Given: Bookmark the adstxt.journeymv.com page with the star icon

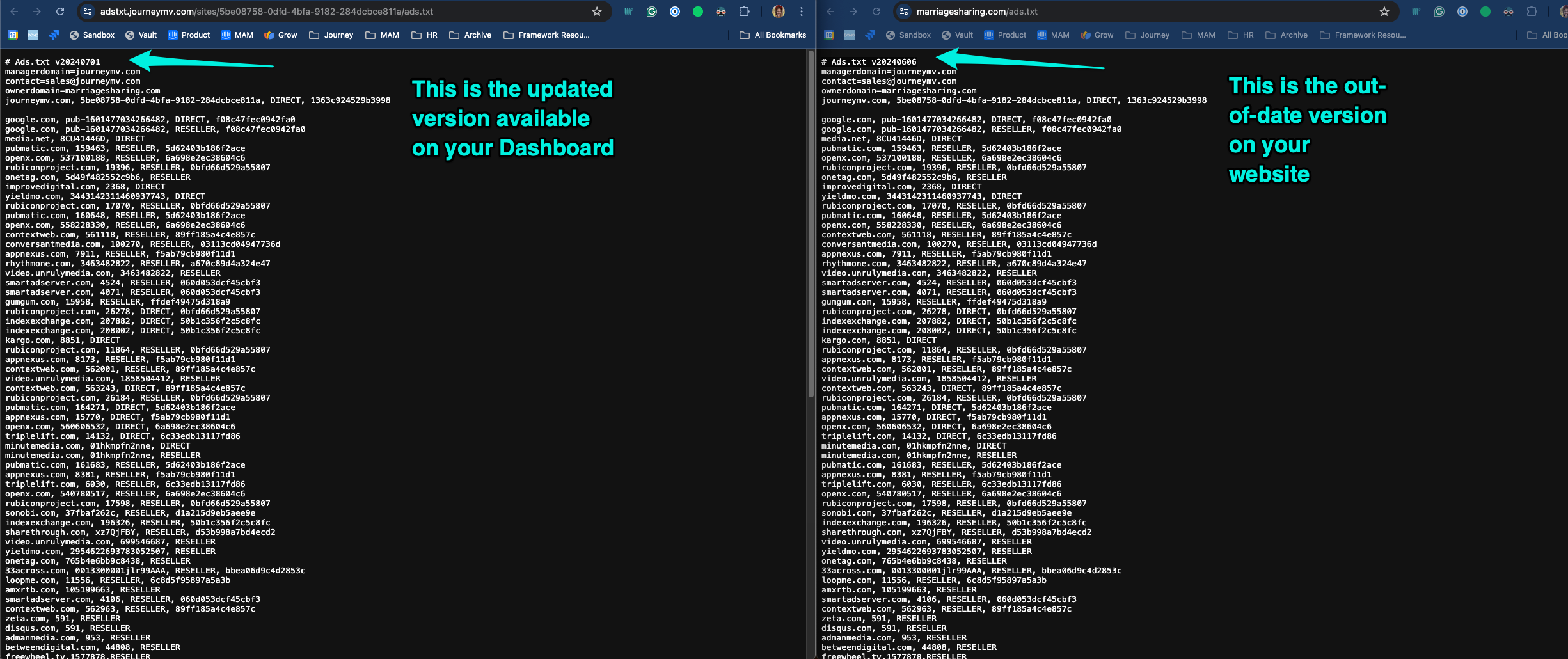Looking at the screenshot, I should (596, 12).
